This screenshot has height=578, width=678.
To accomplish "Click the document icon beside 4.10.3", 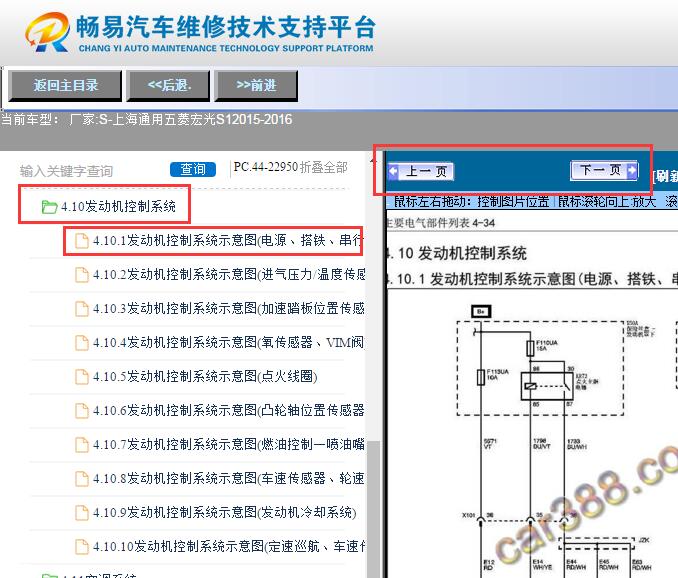I will 82,309.
